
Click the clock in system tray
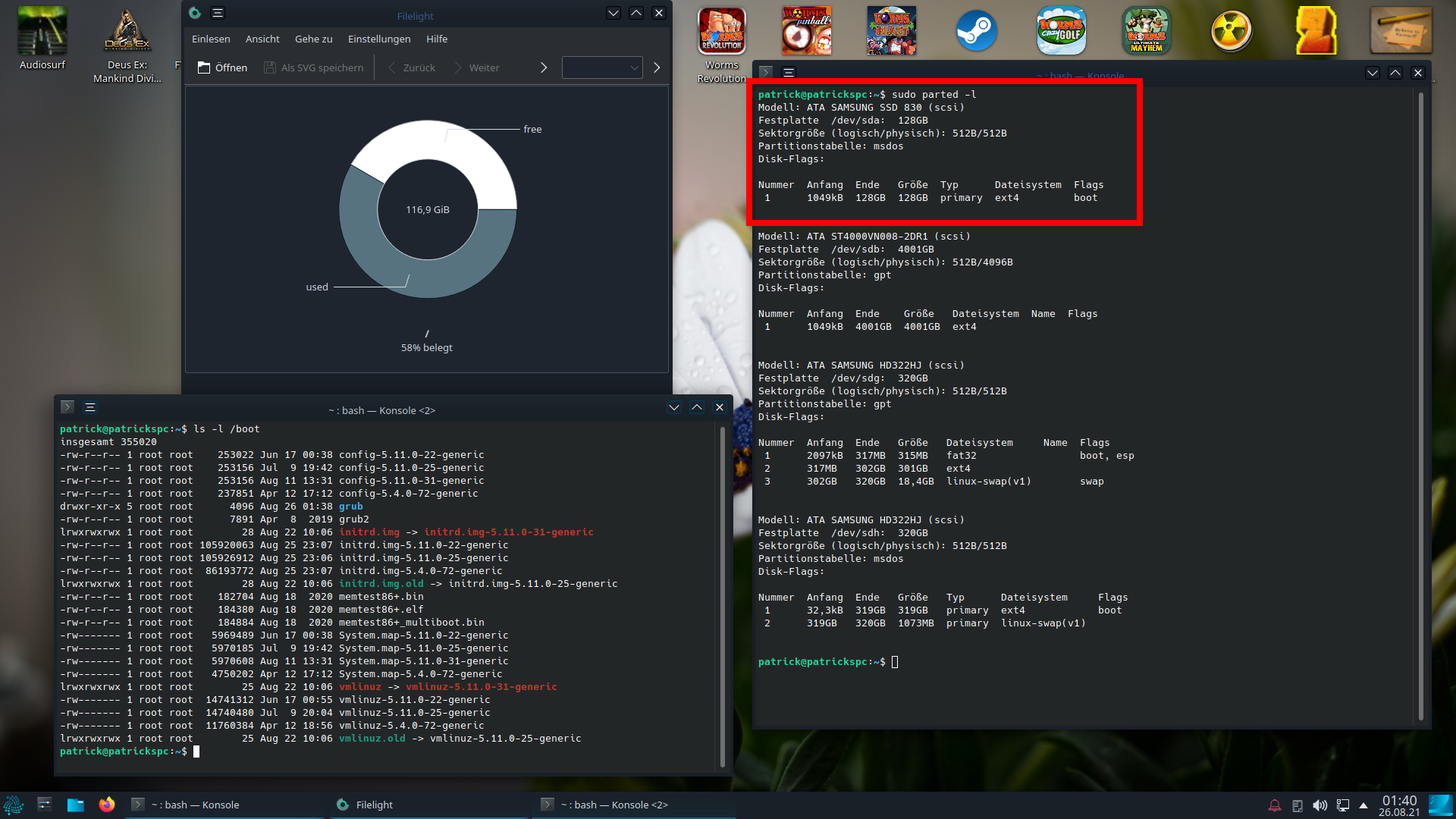pos(1399,805)
